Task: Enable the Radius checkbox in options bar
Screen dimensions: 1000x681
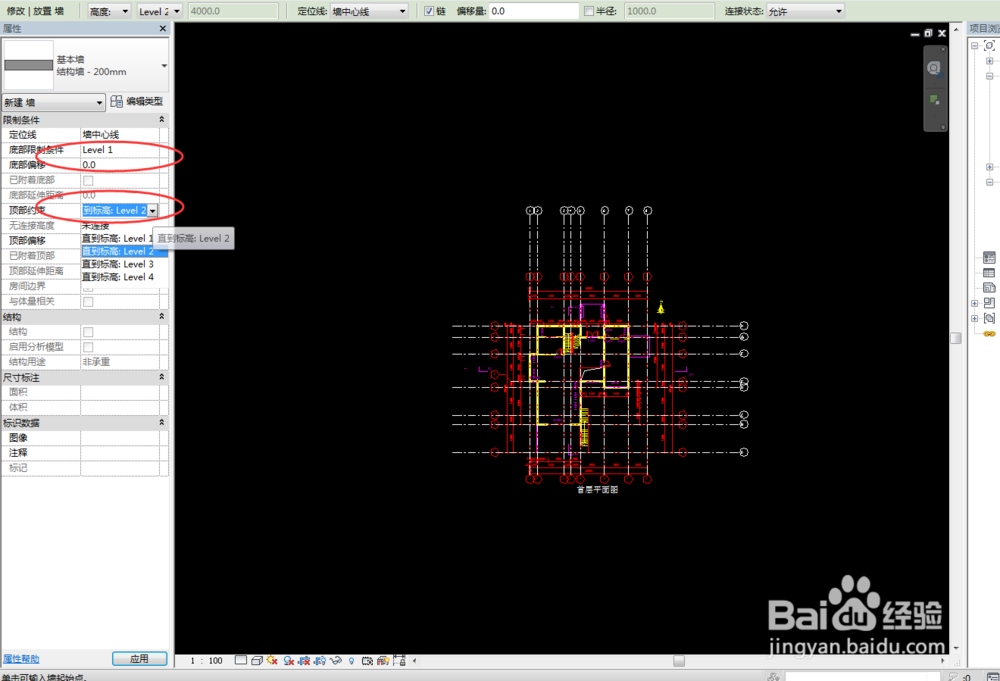Action: pos(589,11)
